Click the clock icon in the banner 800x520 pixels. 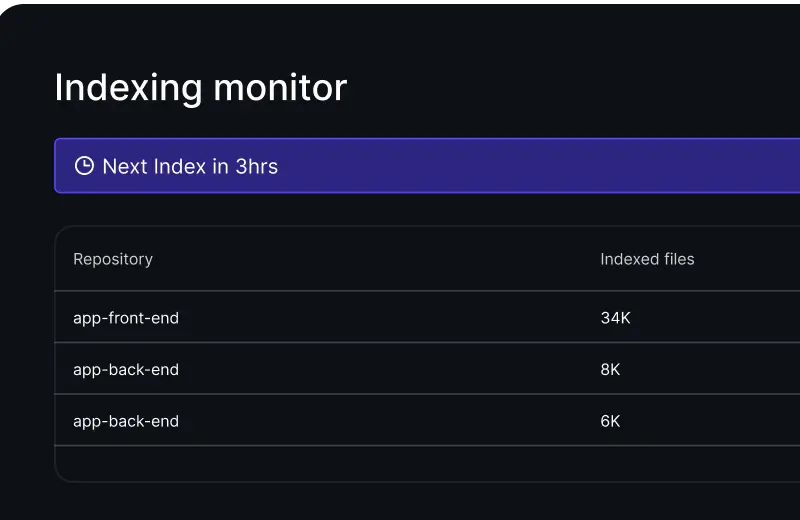click(85, 166)
